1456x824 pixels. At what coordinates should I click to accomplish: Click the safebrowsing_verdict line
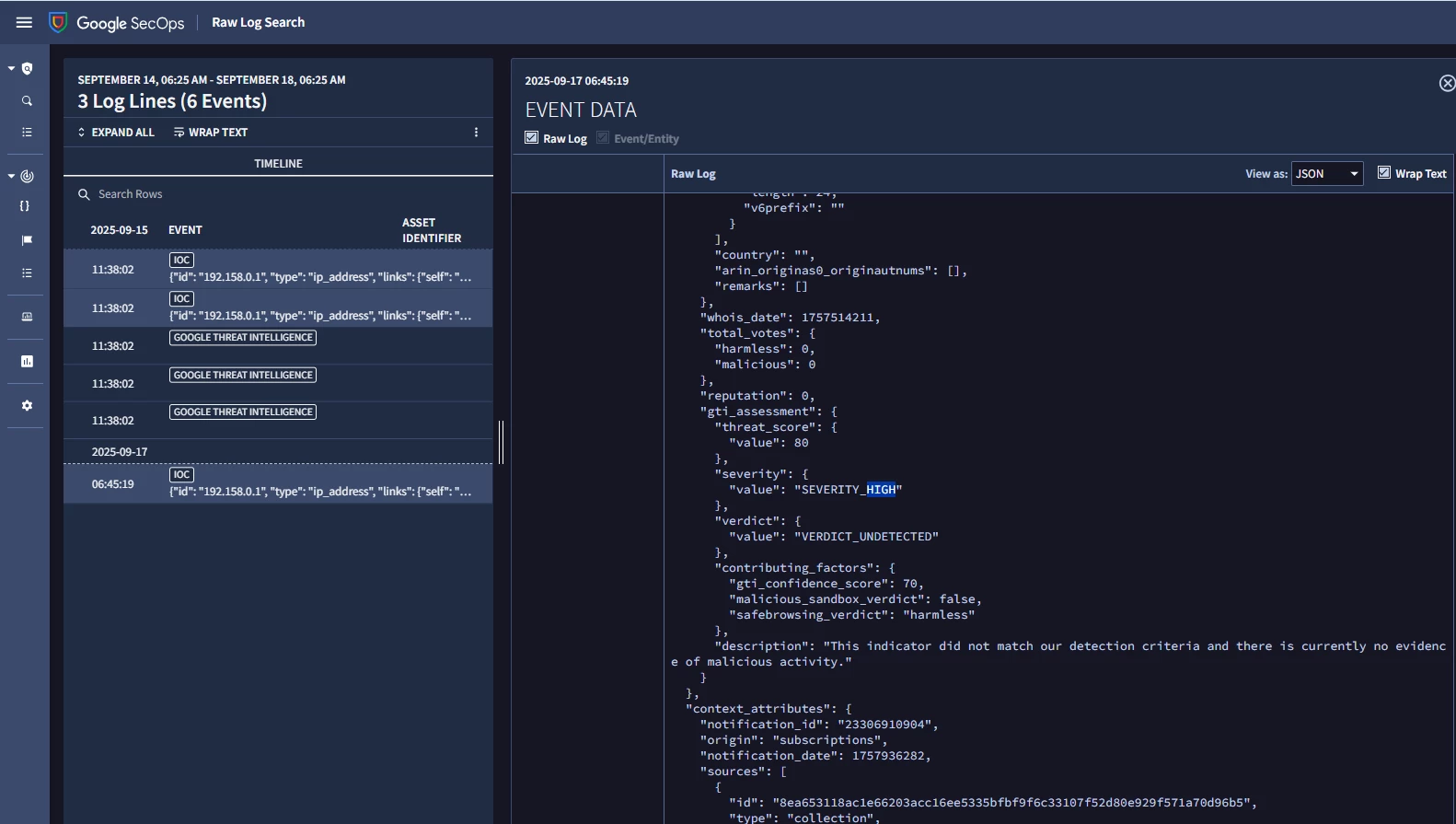click(851, 615)
